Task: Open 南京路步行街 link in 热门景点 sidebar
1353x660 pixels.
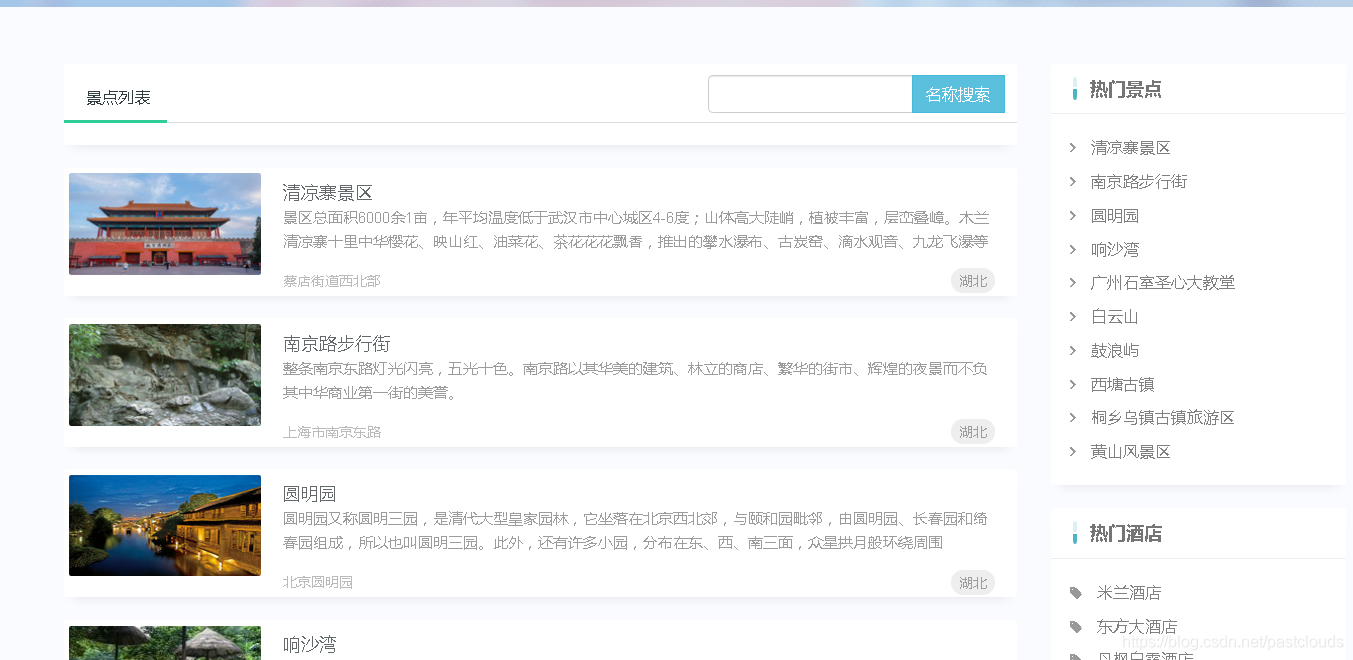Action: pos(1139,182)
